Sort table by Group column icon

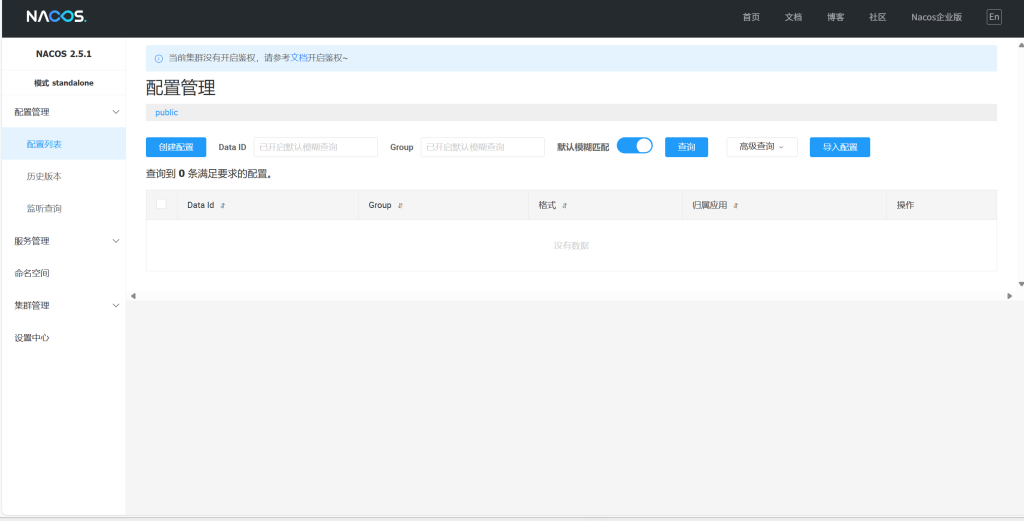[x=400, y=205]
